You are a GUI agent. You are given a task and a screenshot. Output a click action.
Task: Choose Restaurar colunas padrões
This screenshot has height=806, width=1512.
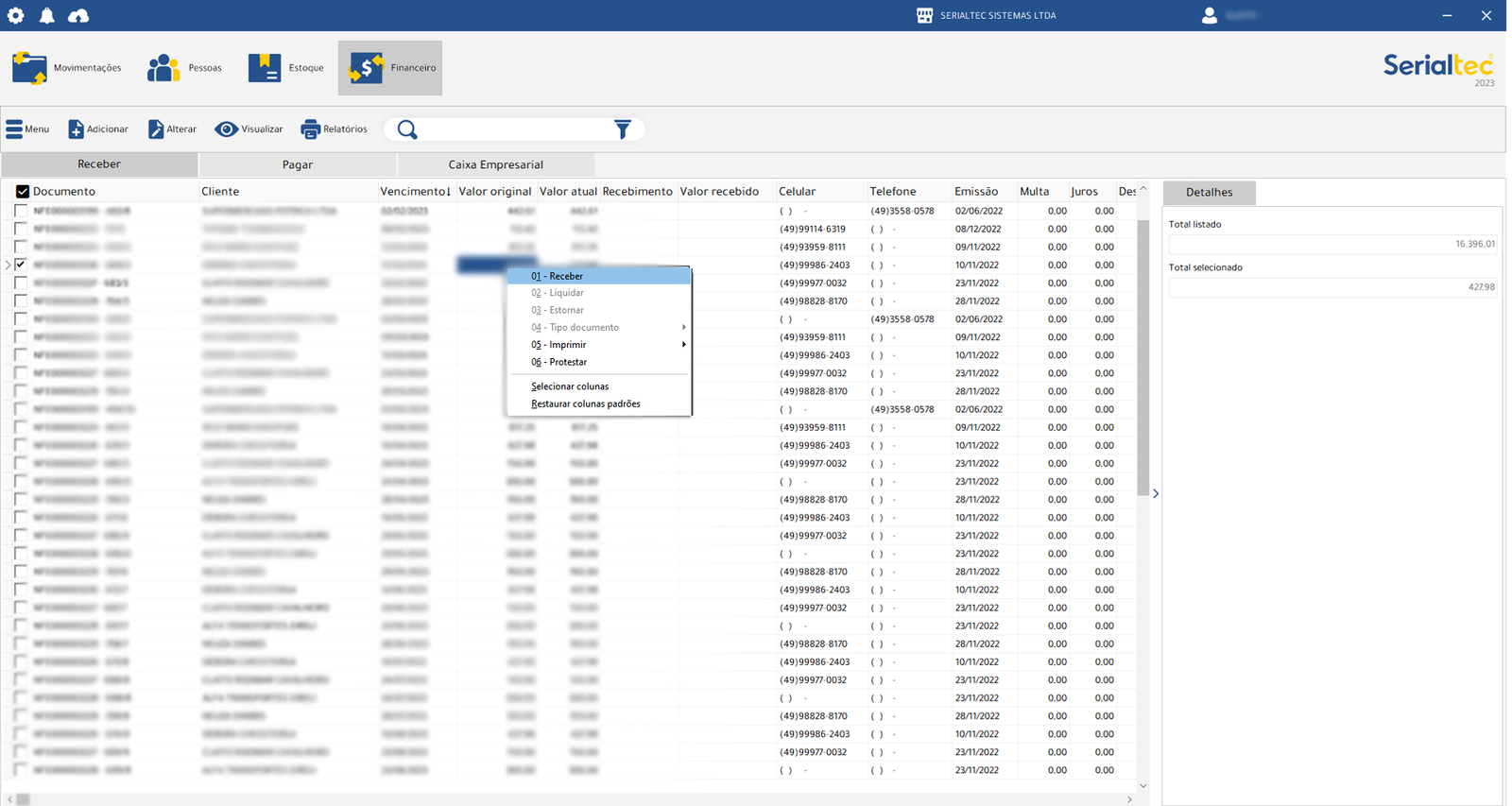pos(599,403)
